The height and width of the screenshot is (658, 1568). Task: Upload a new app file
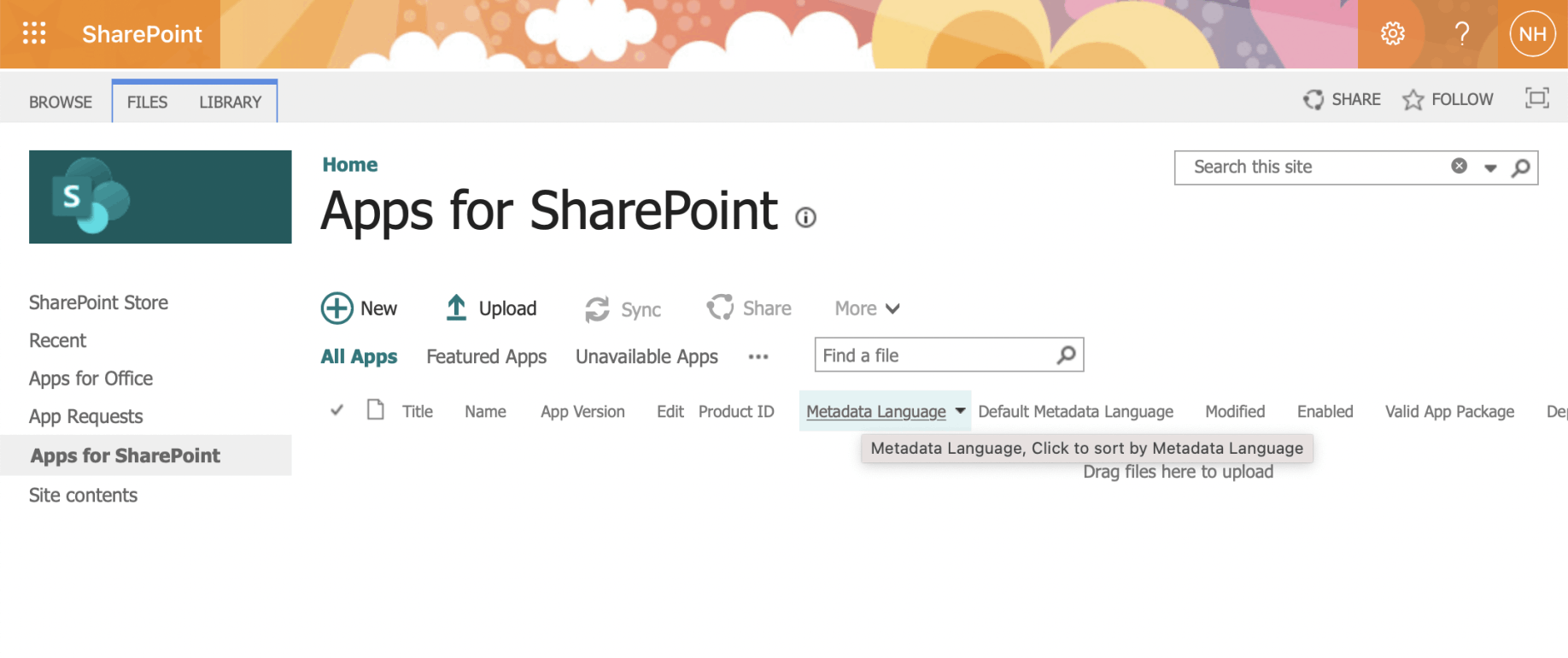(492, 308)
